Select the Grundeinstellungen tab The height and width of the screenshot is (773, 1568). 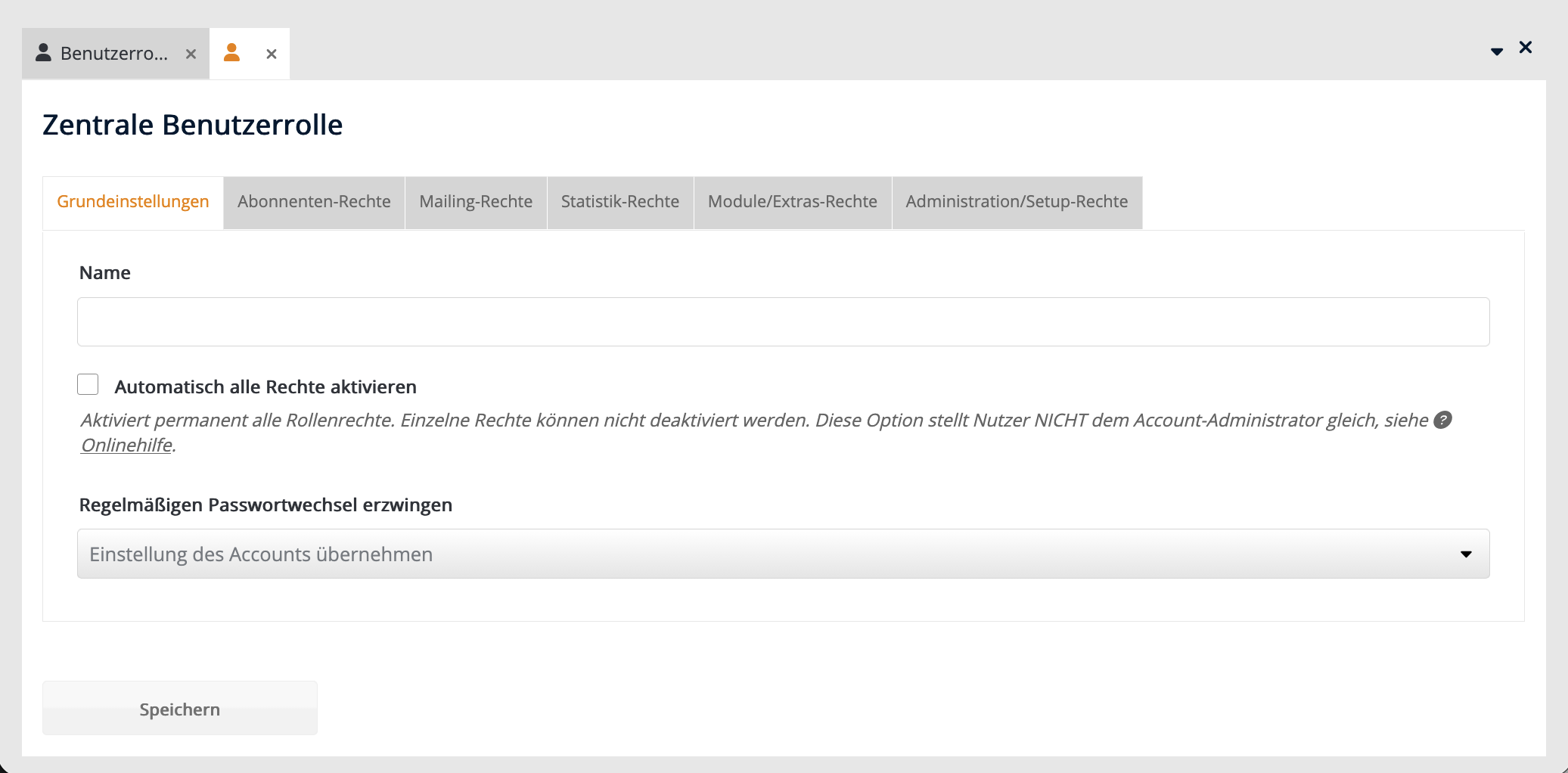tap(133, 202)
